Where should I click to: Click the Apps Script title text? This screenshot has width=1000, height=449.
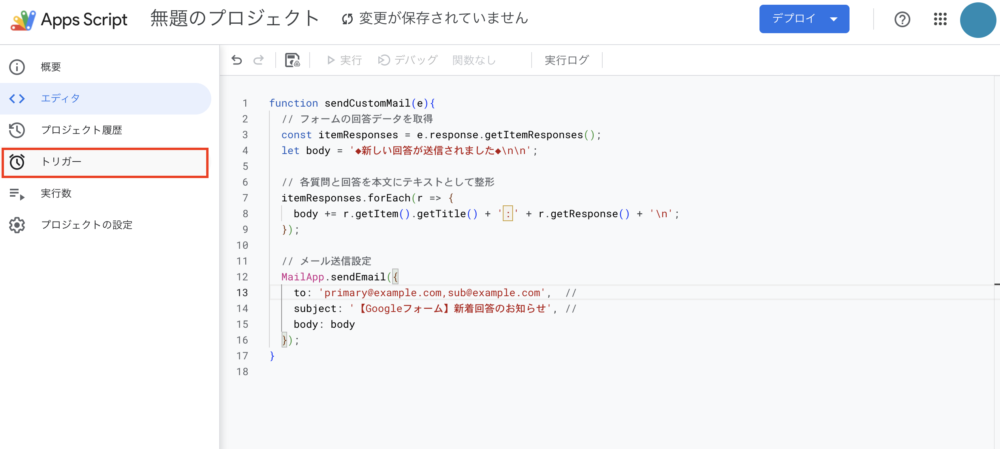(84, 20)
